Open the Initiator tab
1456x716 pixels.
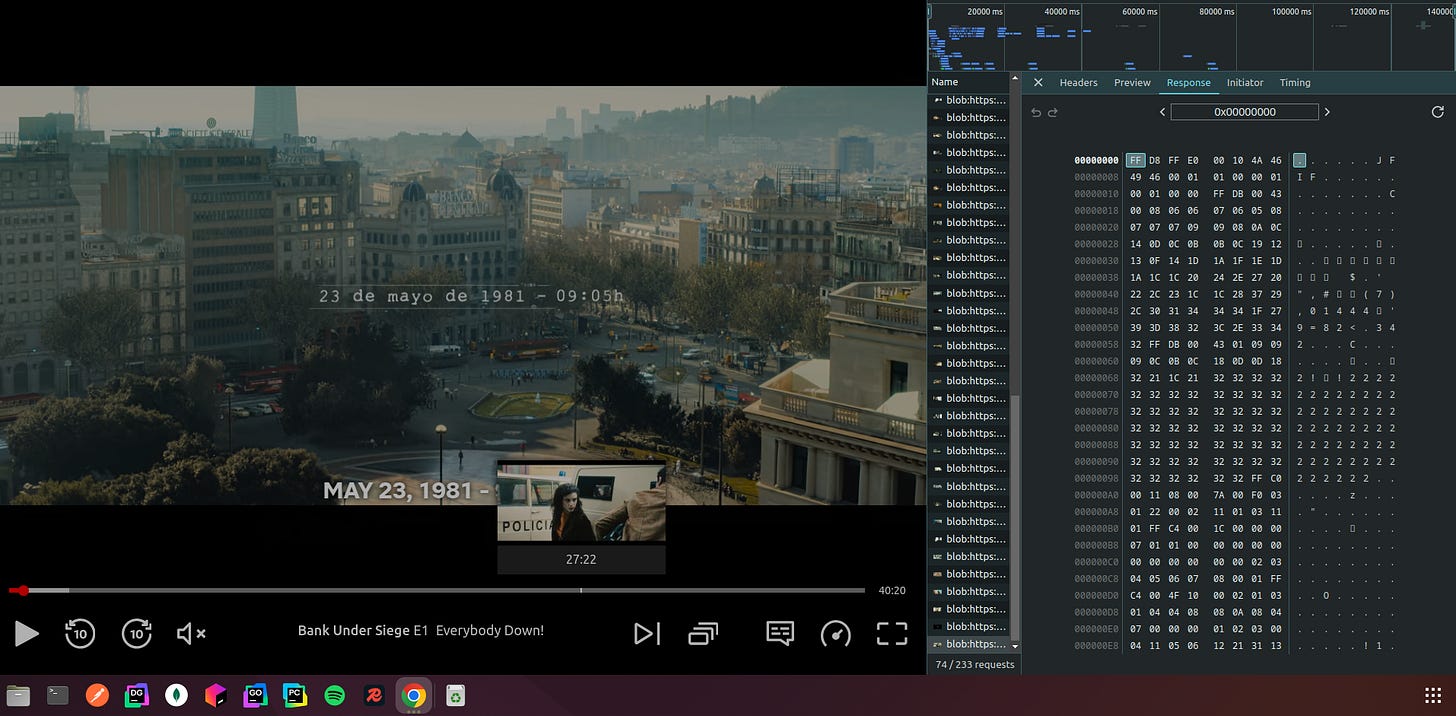(1245, 83)
